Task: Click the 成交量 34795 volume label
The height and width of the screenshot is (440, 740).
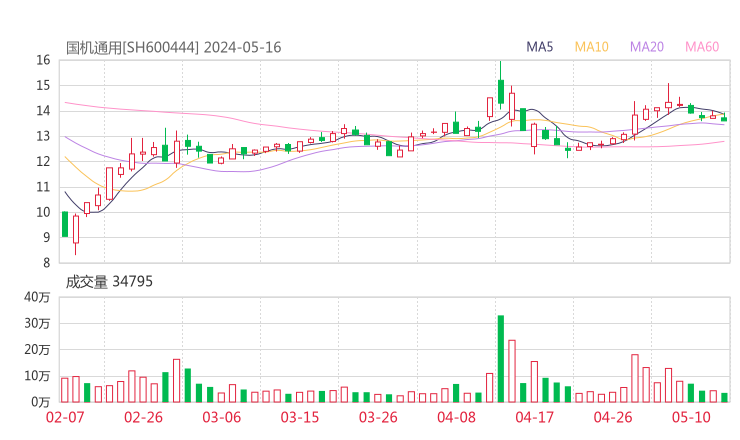Action: click(x=109, y=282)
